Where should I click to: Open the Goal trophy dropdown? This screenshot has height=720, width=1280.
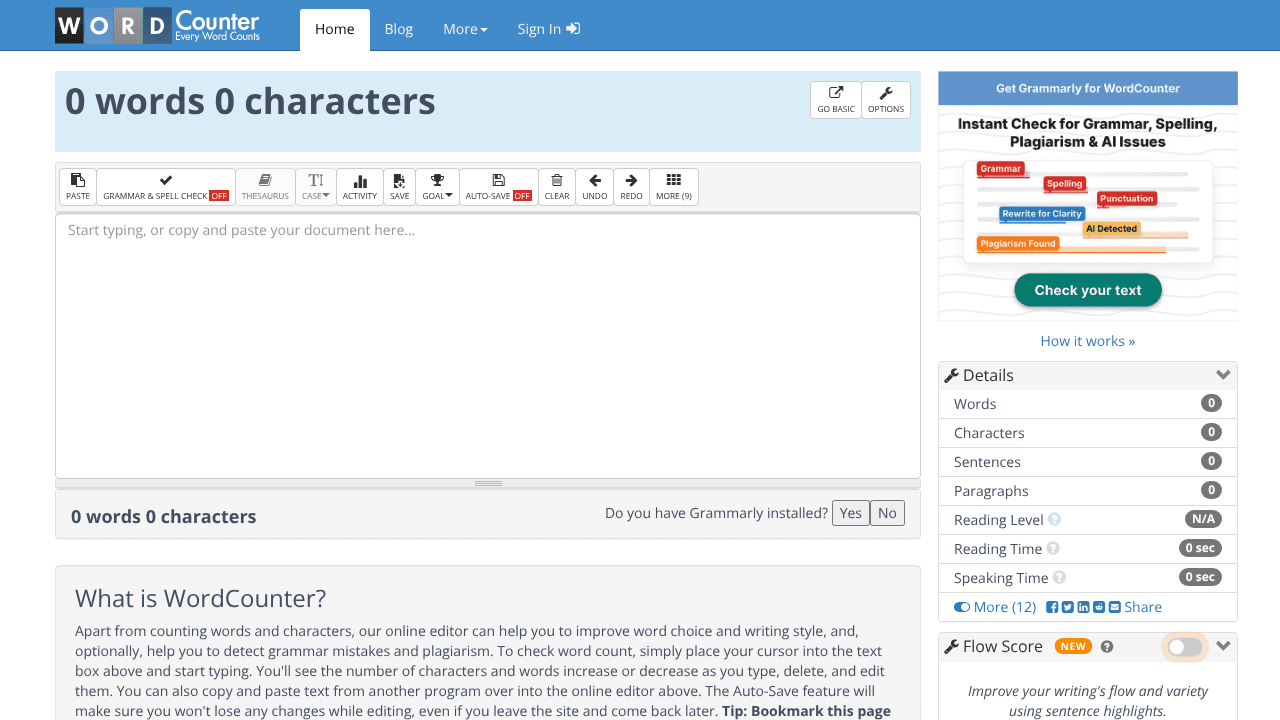437,187
